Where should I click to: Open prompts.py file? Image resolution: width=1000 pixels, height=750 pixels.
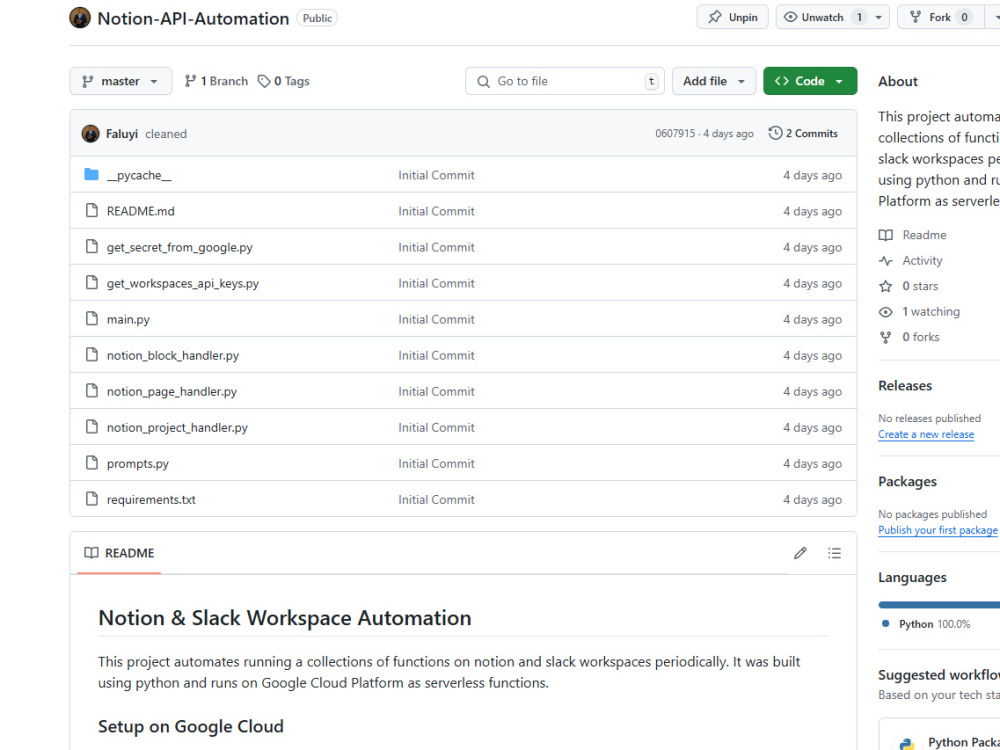(x=138, y=464)
